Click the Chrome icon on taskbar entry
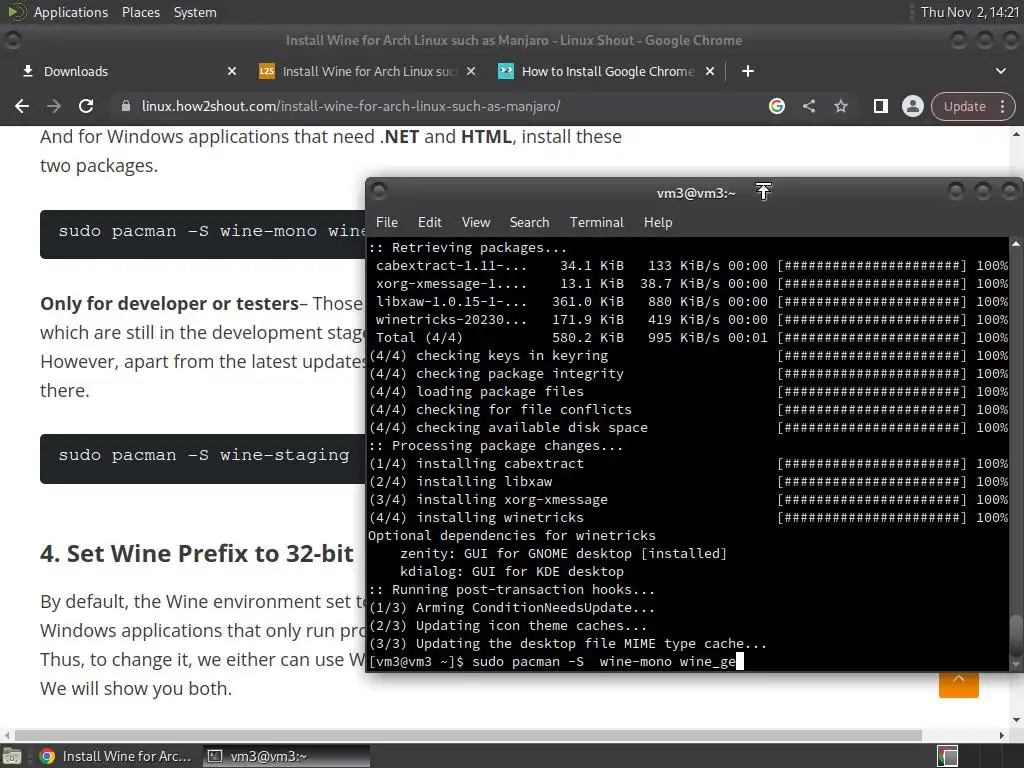 47,756
